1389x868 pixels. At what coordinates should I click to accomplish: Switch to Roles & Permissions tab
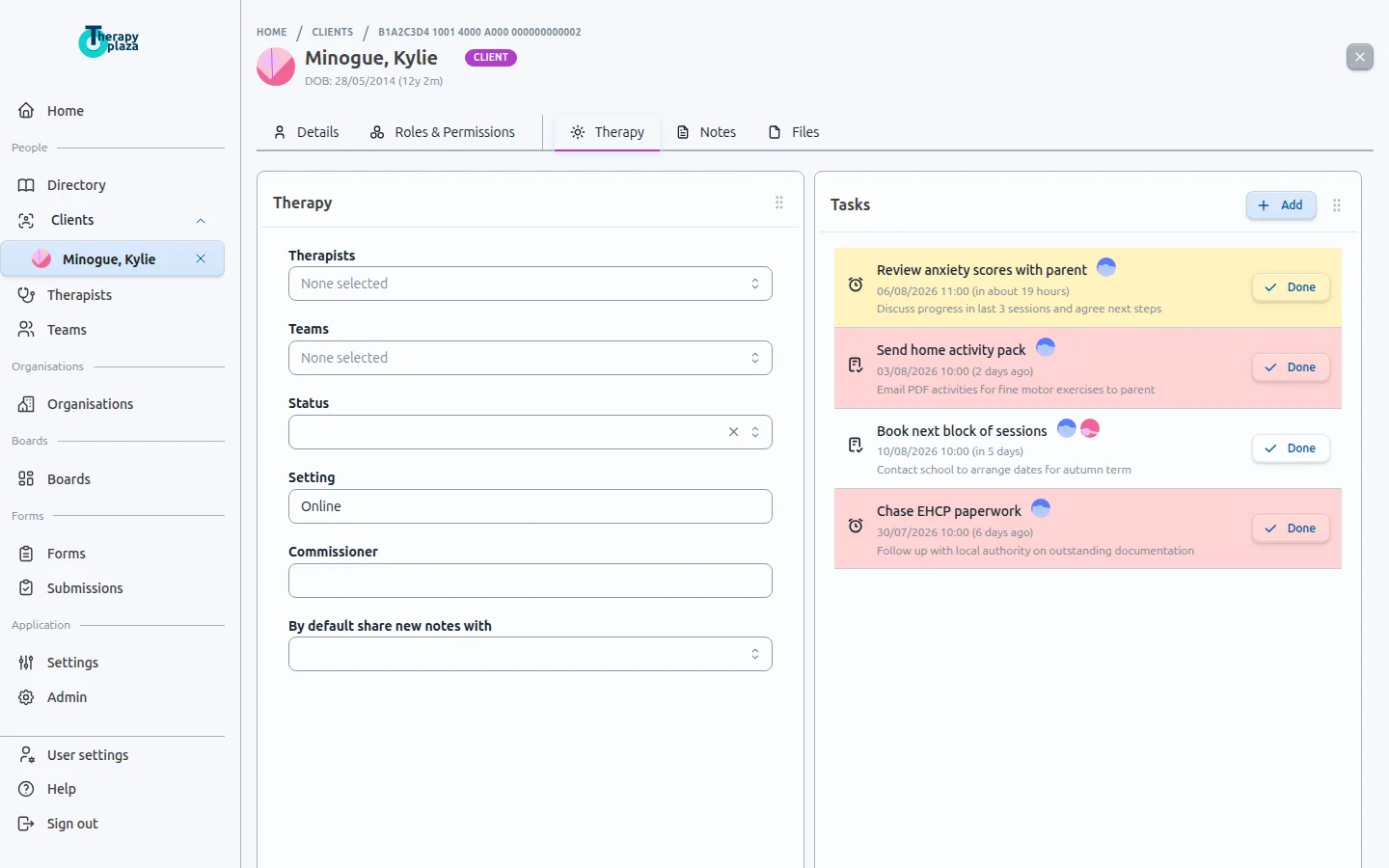(443, 132)
